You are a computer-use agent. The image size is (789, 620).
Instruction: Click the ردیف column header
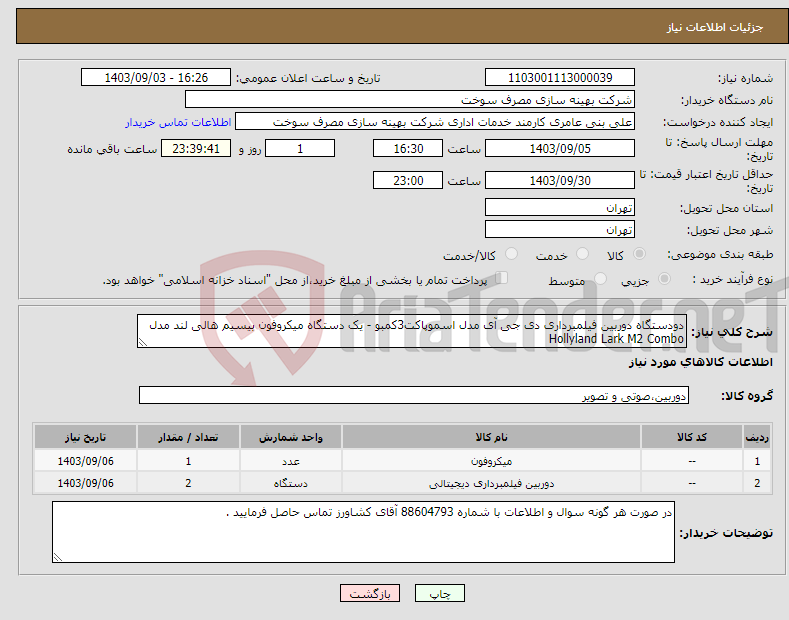pos(757,437)
